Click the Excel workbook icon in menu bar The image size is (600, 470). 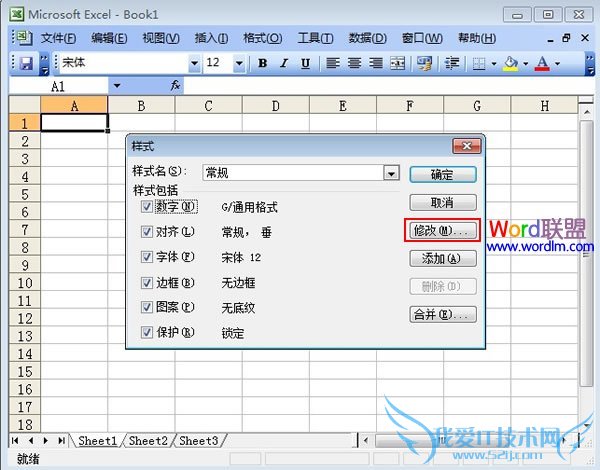[22, 38]
